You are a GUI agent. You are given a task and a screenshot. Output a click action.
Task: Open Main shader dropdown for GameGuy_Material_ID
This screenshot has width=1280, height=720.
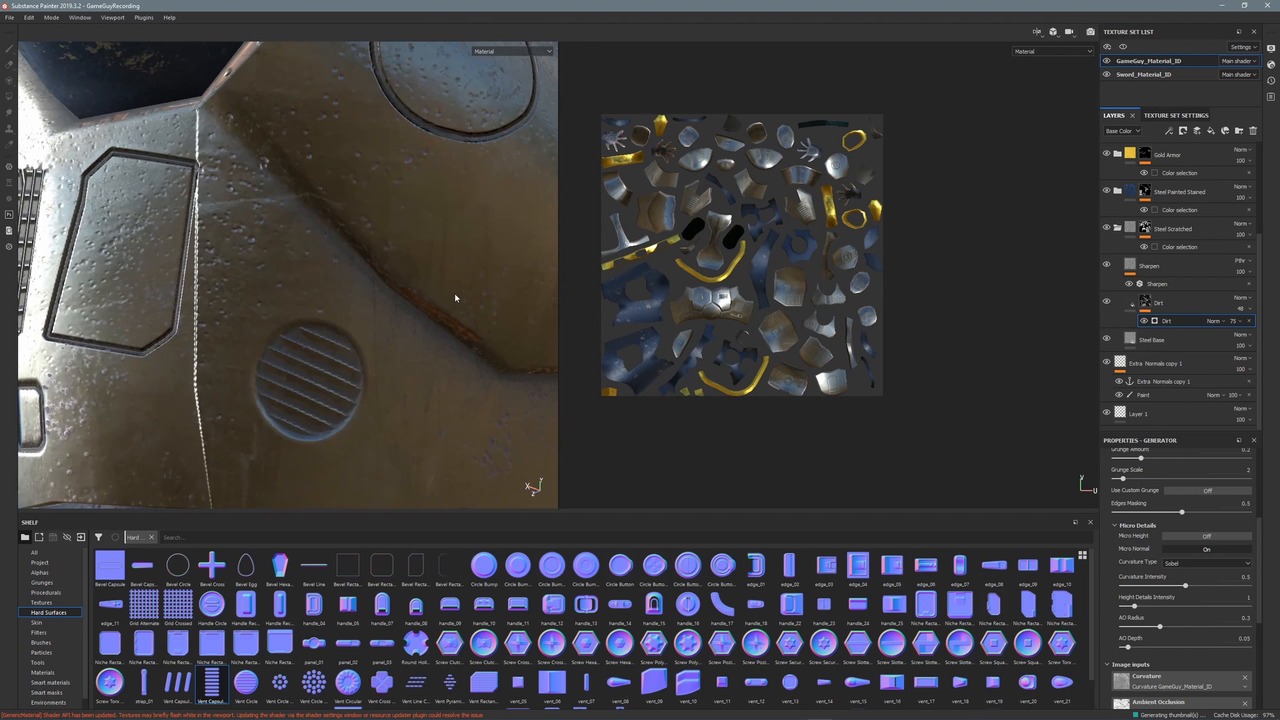pos(1238,61)
